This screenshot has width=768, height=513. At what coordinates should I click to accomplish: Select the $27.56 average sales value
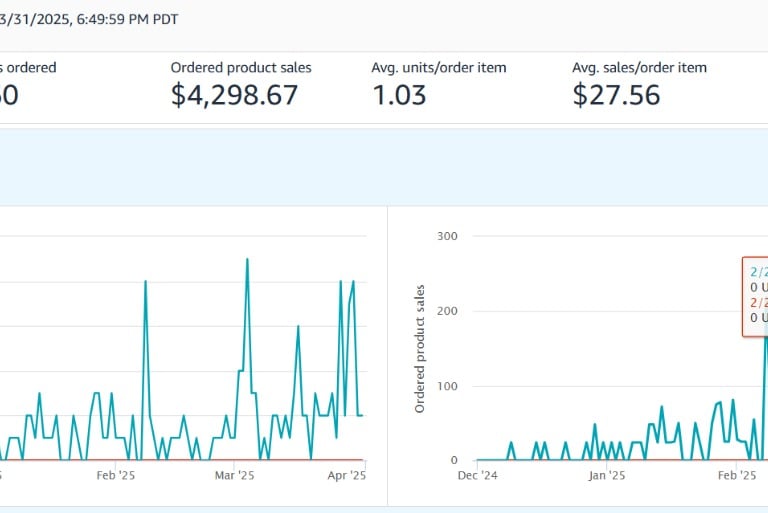coord(617,95)
